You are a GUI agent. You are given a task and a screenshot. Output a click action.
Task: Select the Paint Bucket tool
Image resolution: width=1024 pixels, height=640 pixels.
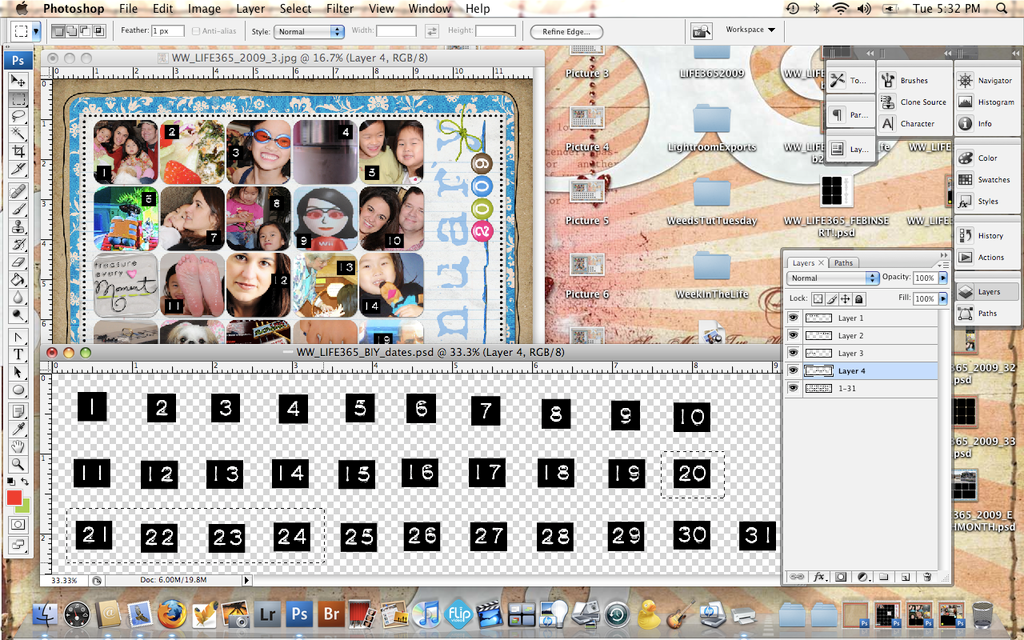pos(18,280)
